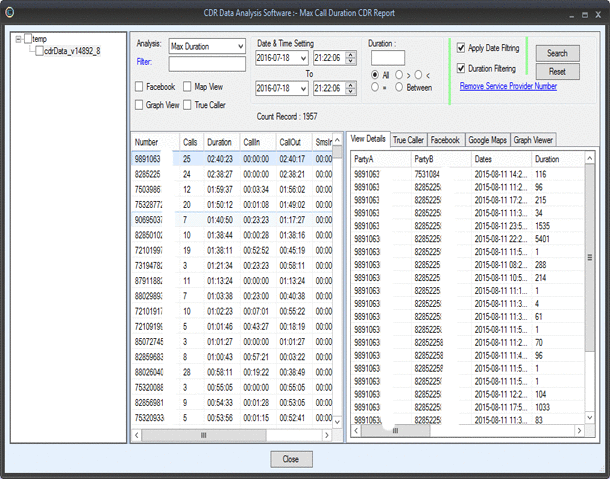Switch to the View Details tab
Viewport: 610px width, 479px height.
pyautogui.click(x=368, y=139)
